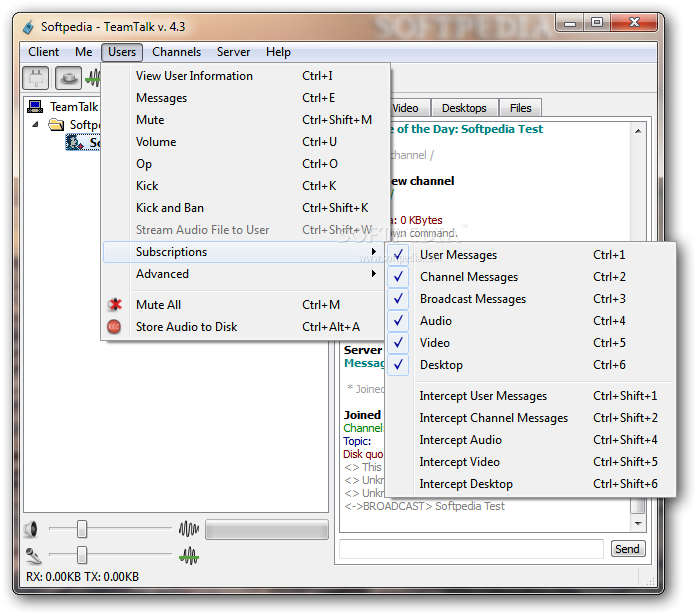The height and width of the screenshot is (615, 697).
Task: Click the green waveform icon beside the microphone slider
Action: (x=189, y=555)
